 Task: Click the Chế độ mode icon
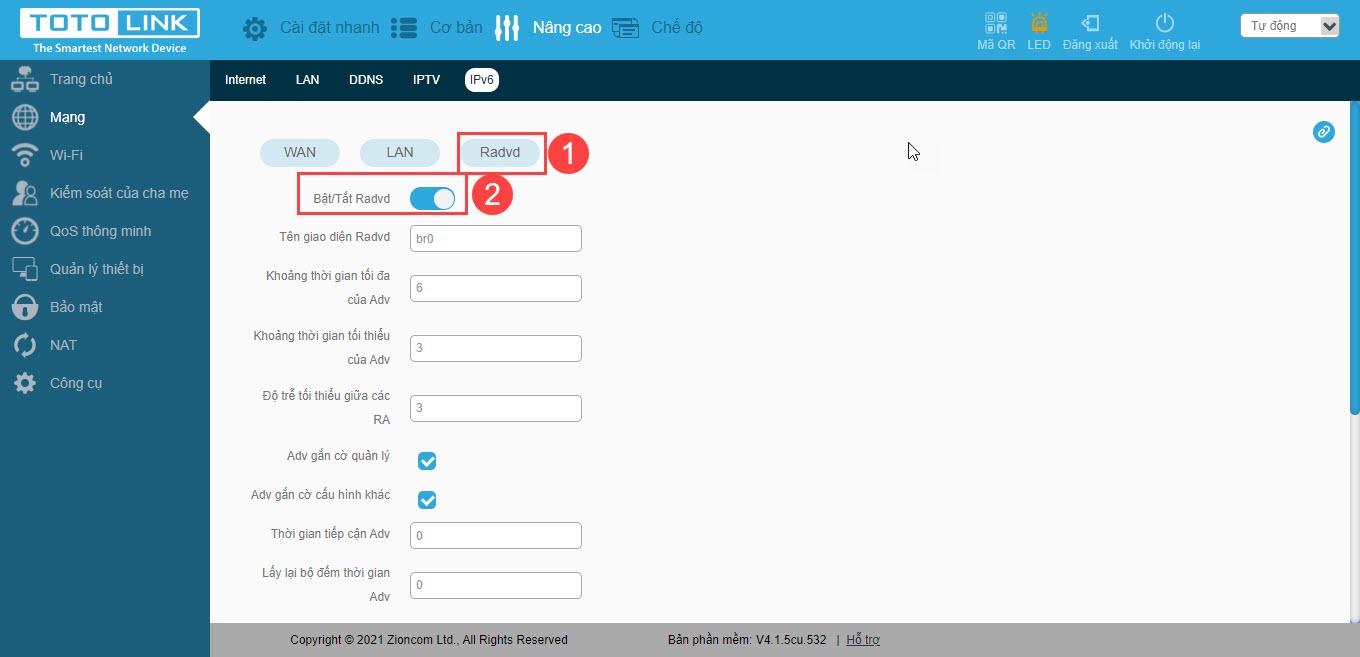point(625,28)
